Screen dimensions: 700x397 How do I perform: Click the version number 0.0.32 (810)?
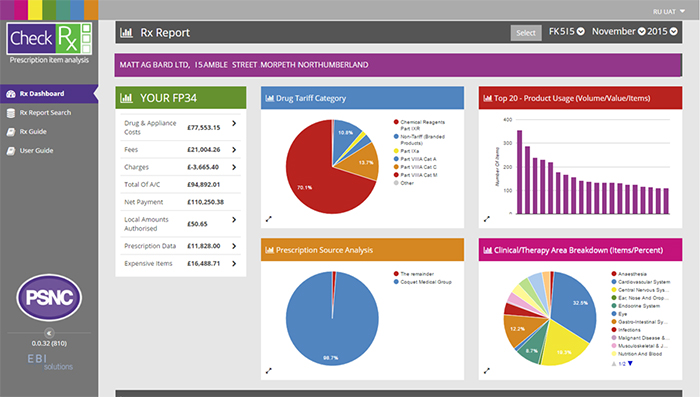coord(49,343)
